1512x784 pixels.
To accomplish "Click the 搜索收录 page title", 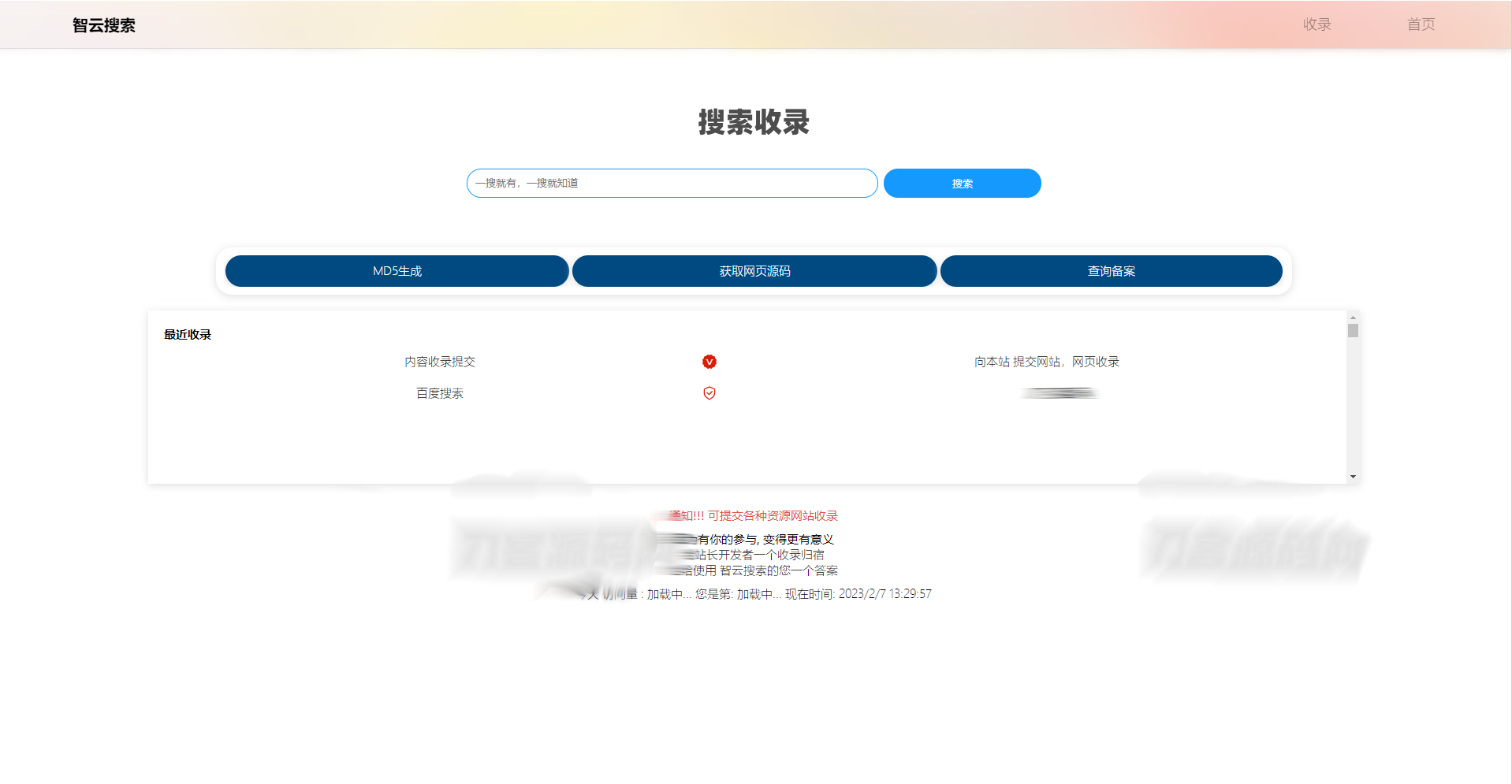I will coord(754,122).
